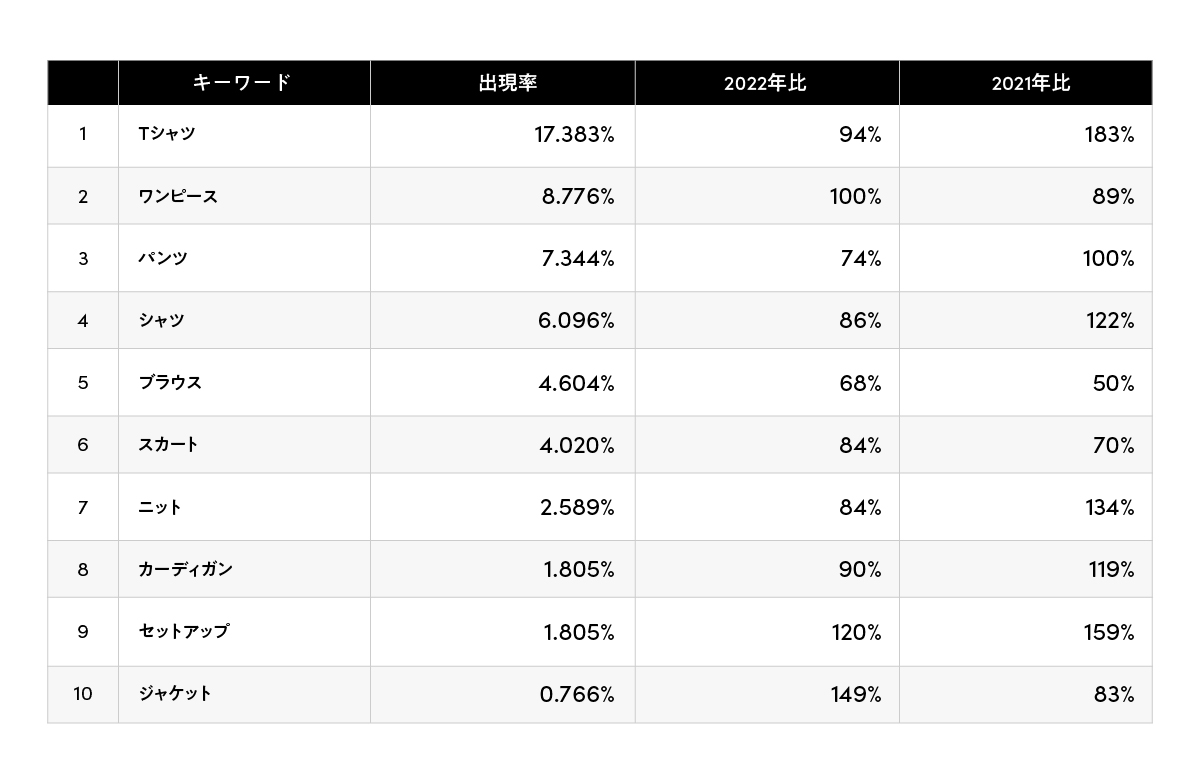The image size is (1200, 784).
Task: Click the 出現率 column header
Action: 508,83
